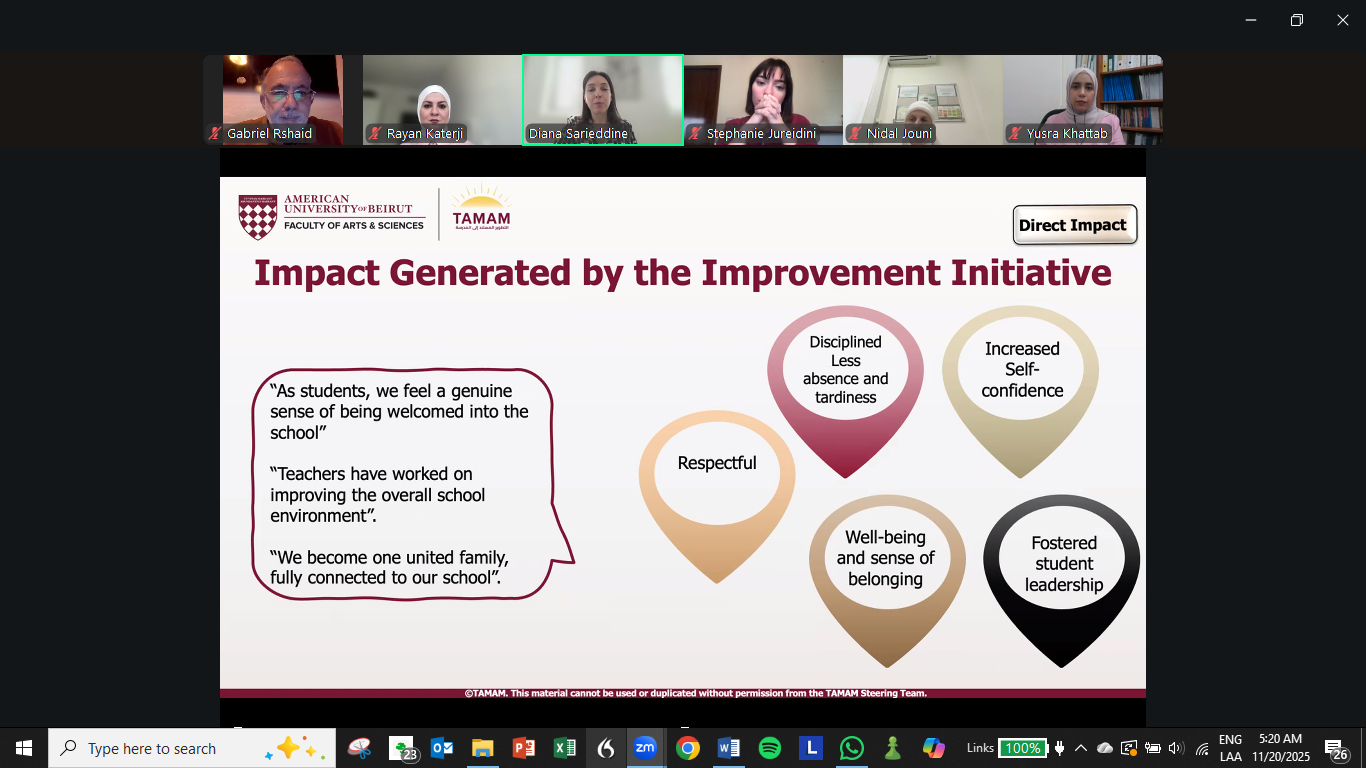Select Gabriel Rshaid's video thumbnail

[x=283, y=100]
